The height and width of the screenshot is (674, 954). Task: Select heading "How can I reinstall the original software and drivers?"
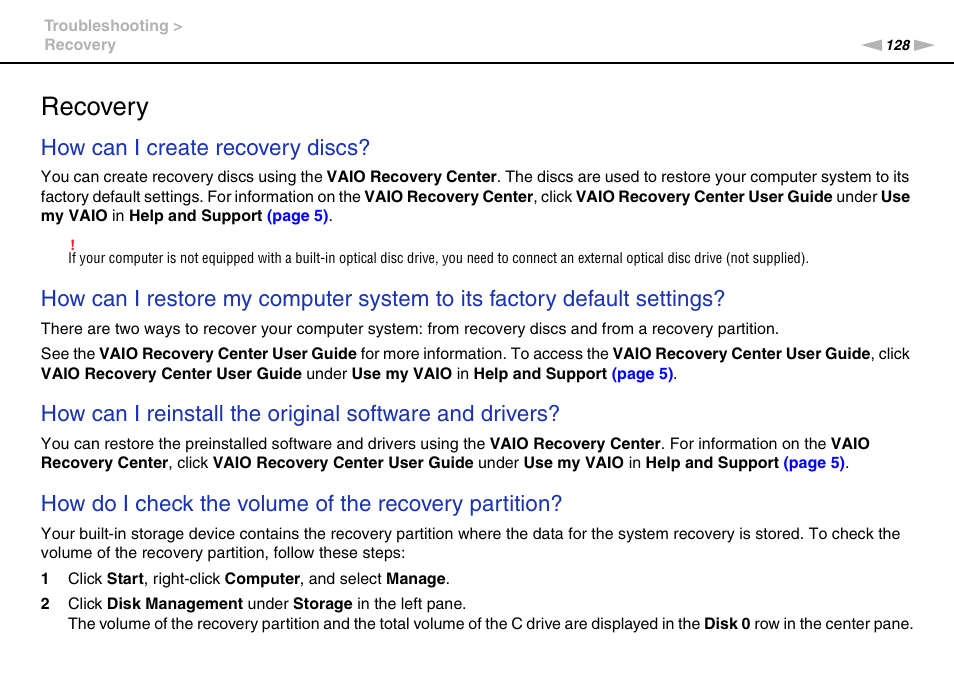(300, 414)
